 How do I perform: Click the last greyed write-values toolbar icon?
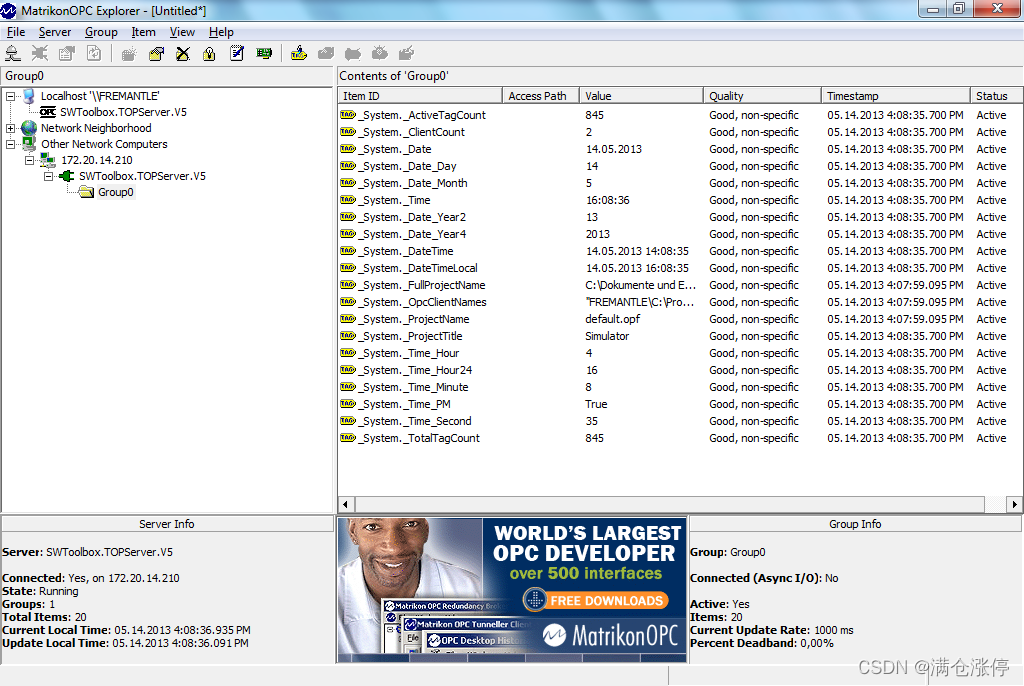[406, 54]
